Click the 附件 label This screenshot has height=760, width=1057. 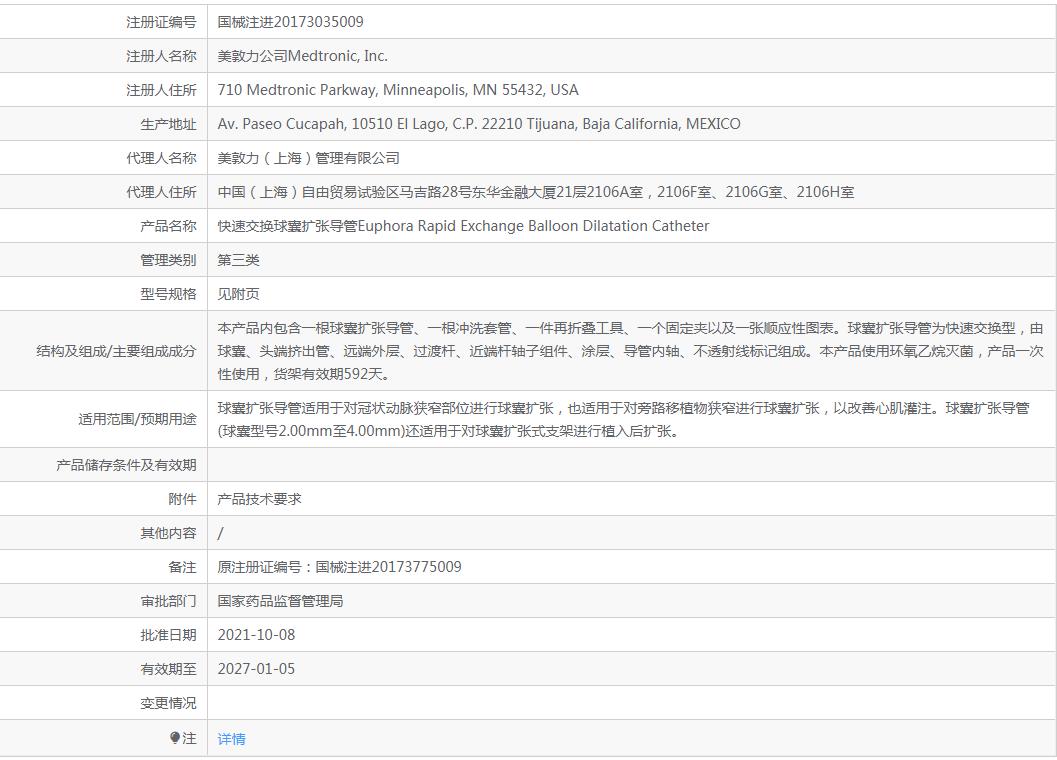[182, 499]
